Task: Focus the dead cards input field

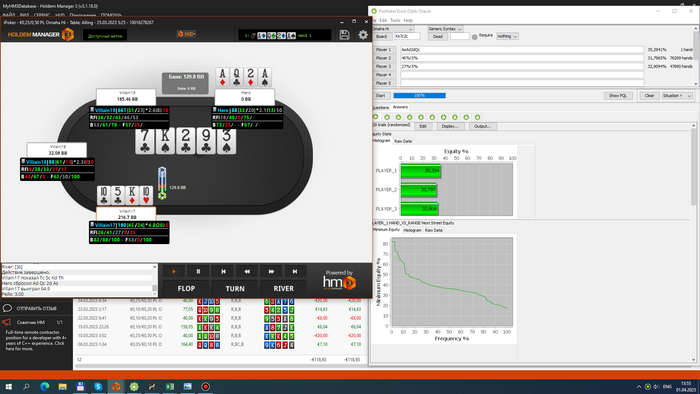Action: point(460,36)
